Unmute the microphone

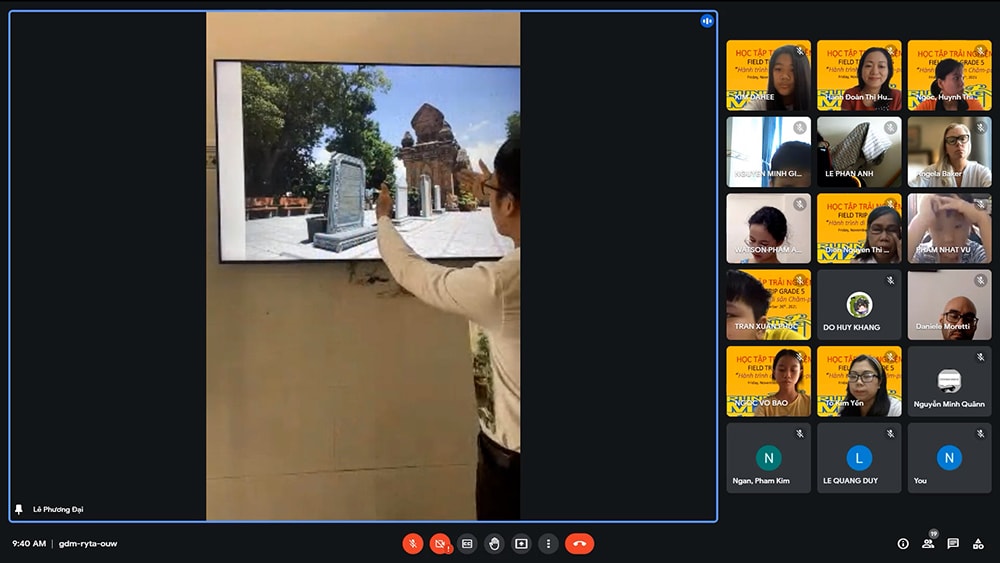coord(412,544)
